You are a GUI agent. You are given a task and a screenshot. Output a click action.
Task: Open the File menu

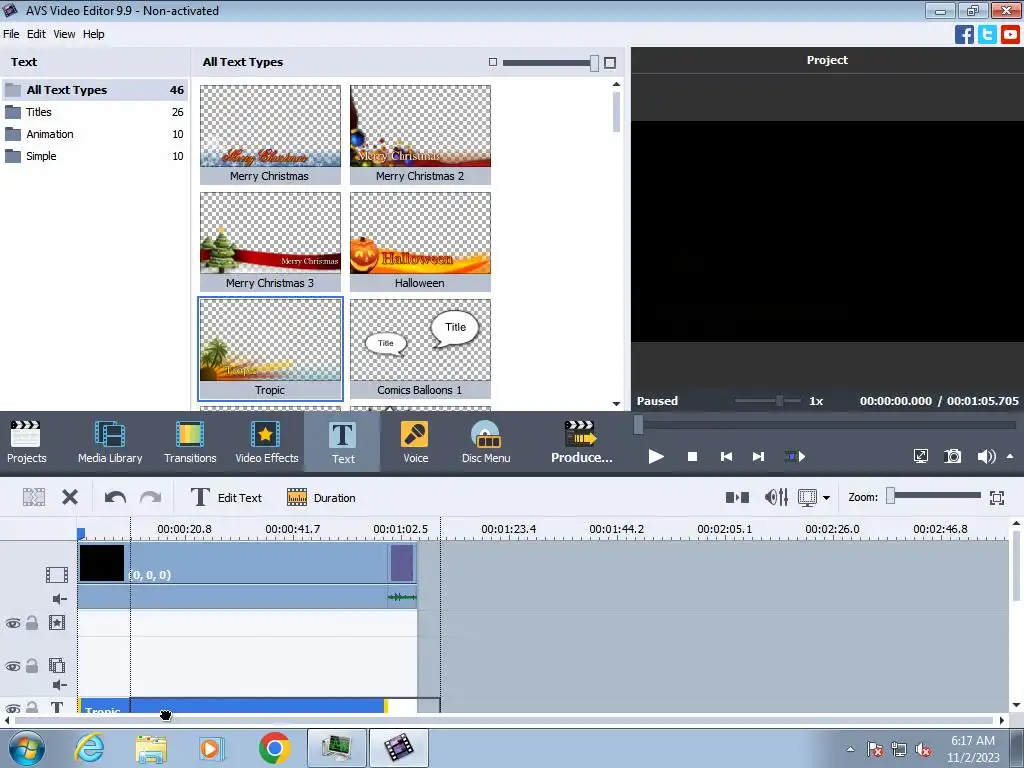click(x=11, y=34)
